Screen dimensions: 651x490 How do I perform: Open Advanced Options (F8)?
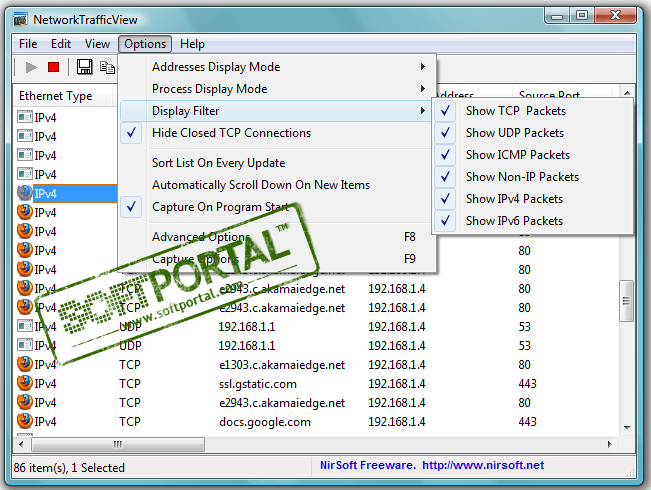point(277,237)
